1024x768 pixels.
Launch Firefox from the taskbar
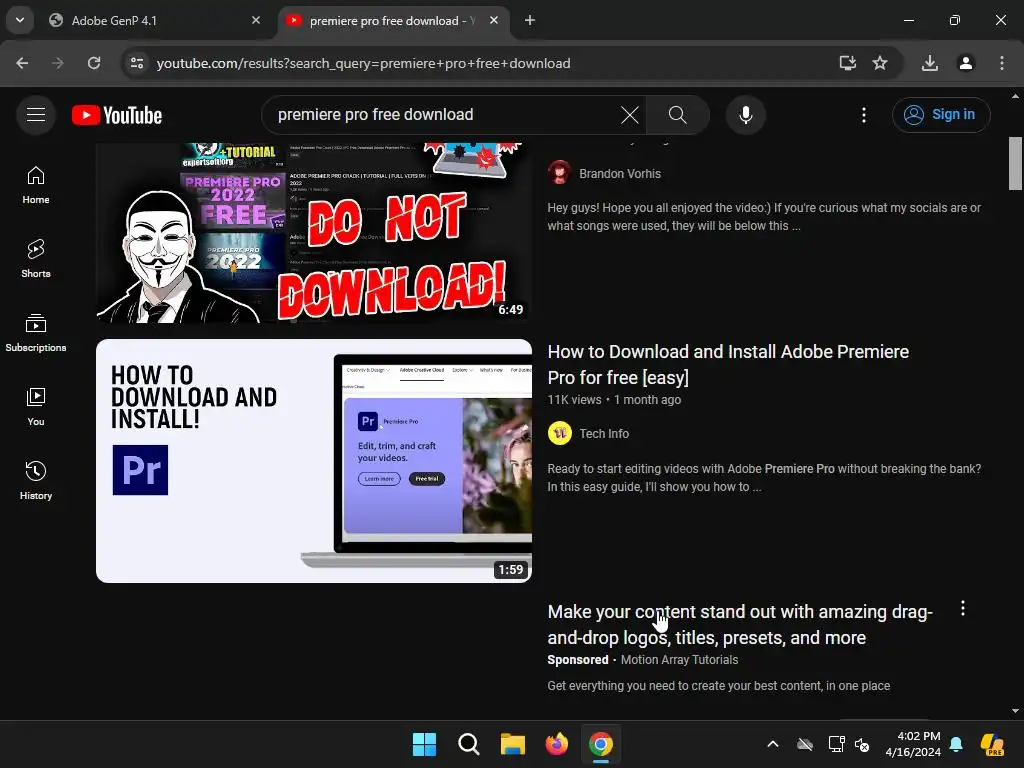pos(556,744)
